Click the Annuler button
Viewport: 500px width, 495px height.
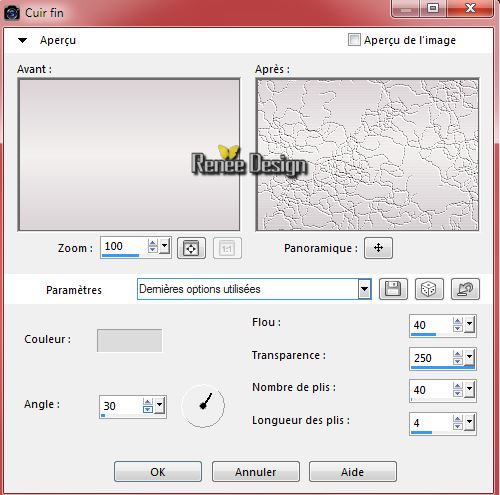click(x=256, y=472)
